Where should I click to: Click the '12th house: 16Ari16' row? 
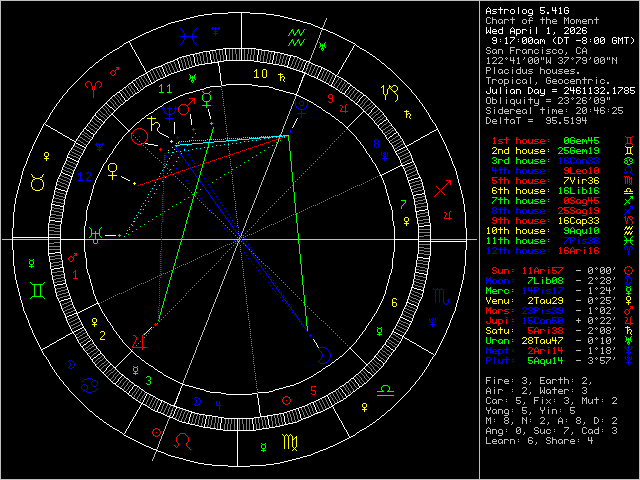(542, 251)
